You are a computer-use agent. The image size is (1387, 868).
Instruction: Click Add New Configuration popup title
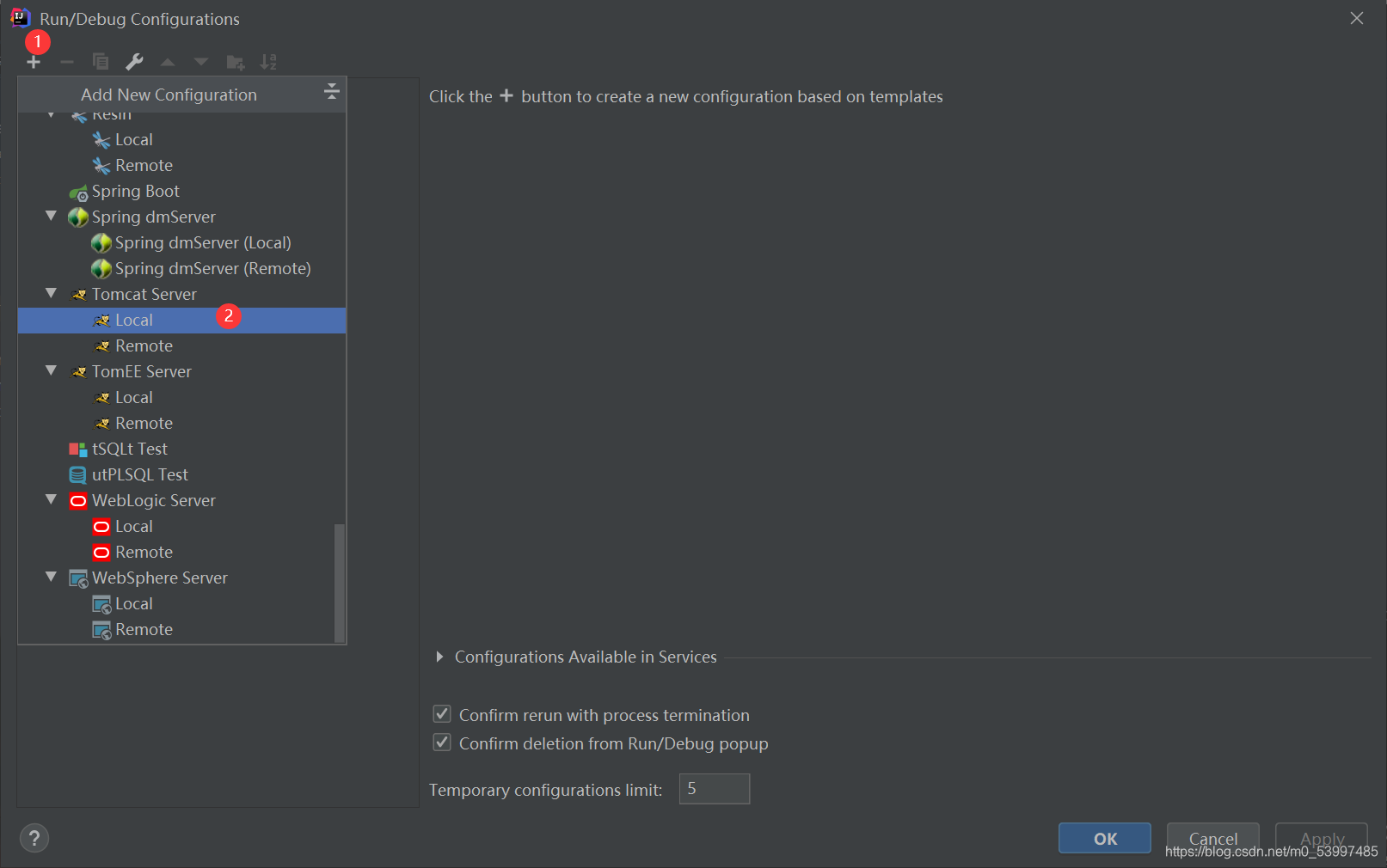169,95
